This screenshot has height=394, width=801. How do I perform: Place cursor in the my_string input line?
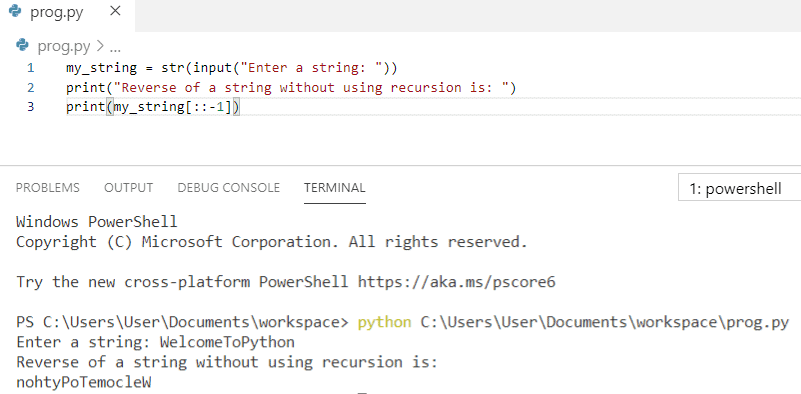231,67
